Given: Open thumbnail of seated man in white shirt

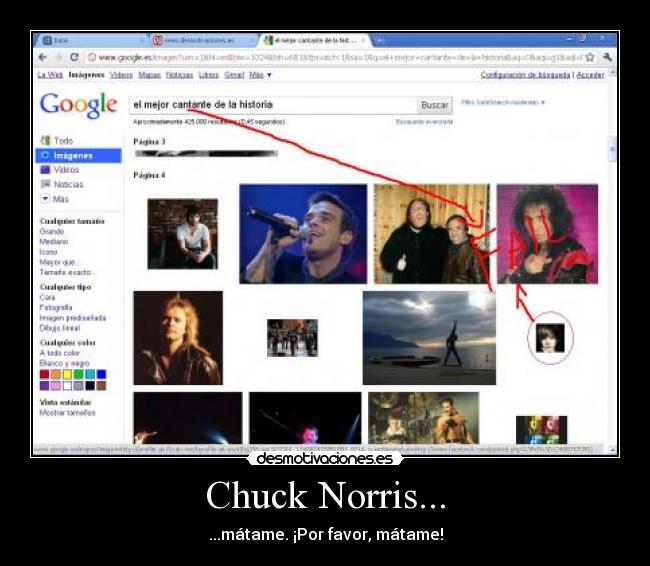Looking at the screenshot, I should (183, 234).
